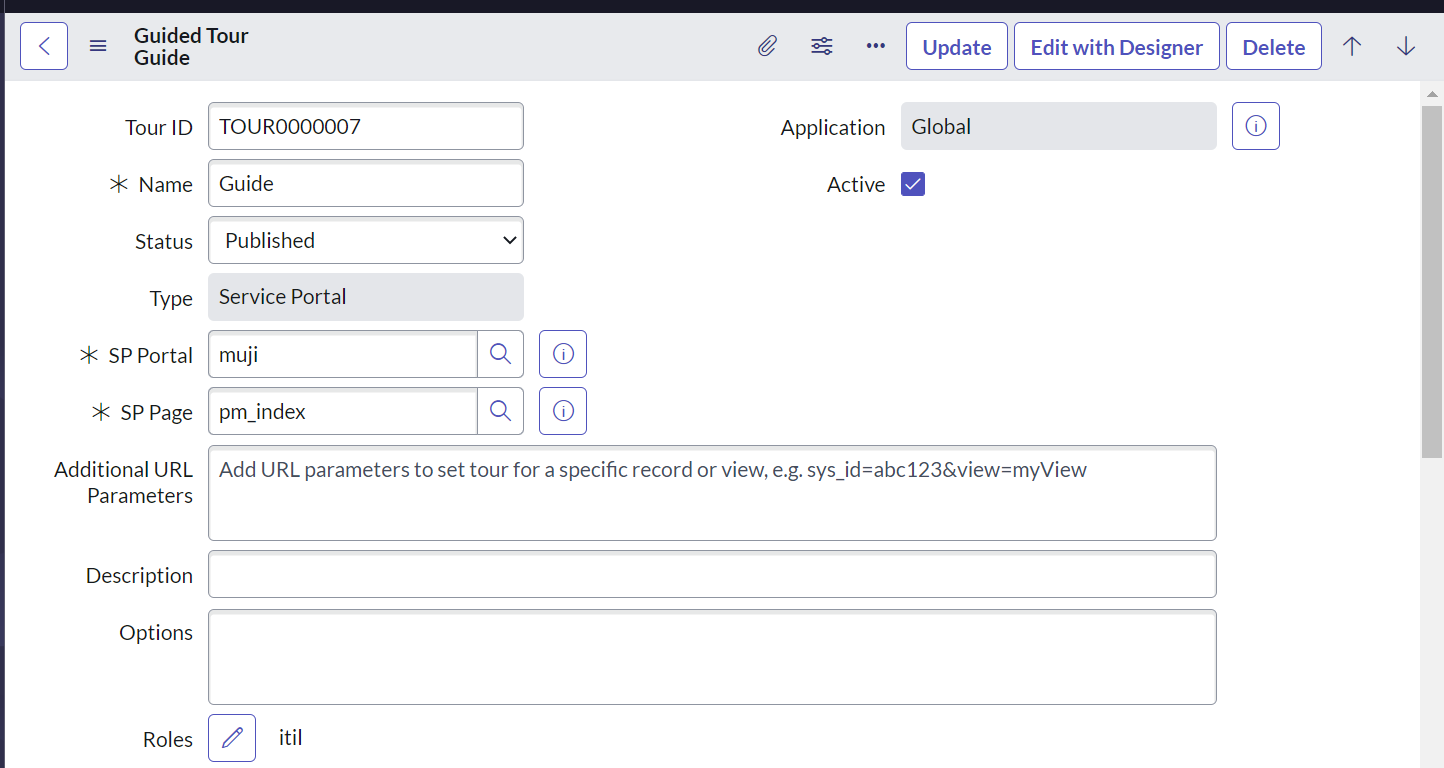
Task: Go to previous record up arrow
Action: coord(1352,47)
